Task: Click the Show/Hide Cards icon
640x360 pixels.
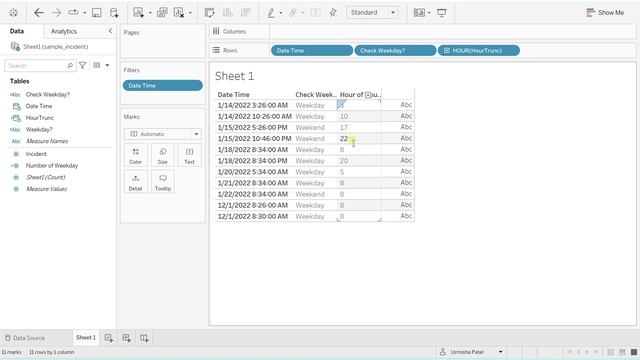Action: coord(419,13)
